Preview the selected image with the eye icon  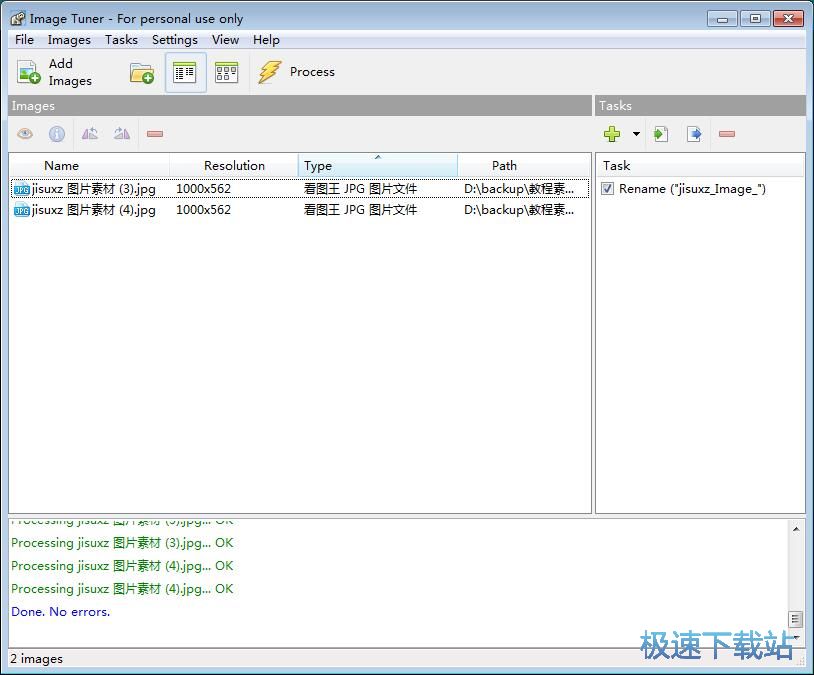pos(25,134)
